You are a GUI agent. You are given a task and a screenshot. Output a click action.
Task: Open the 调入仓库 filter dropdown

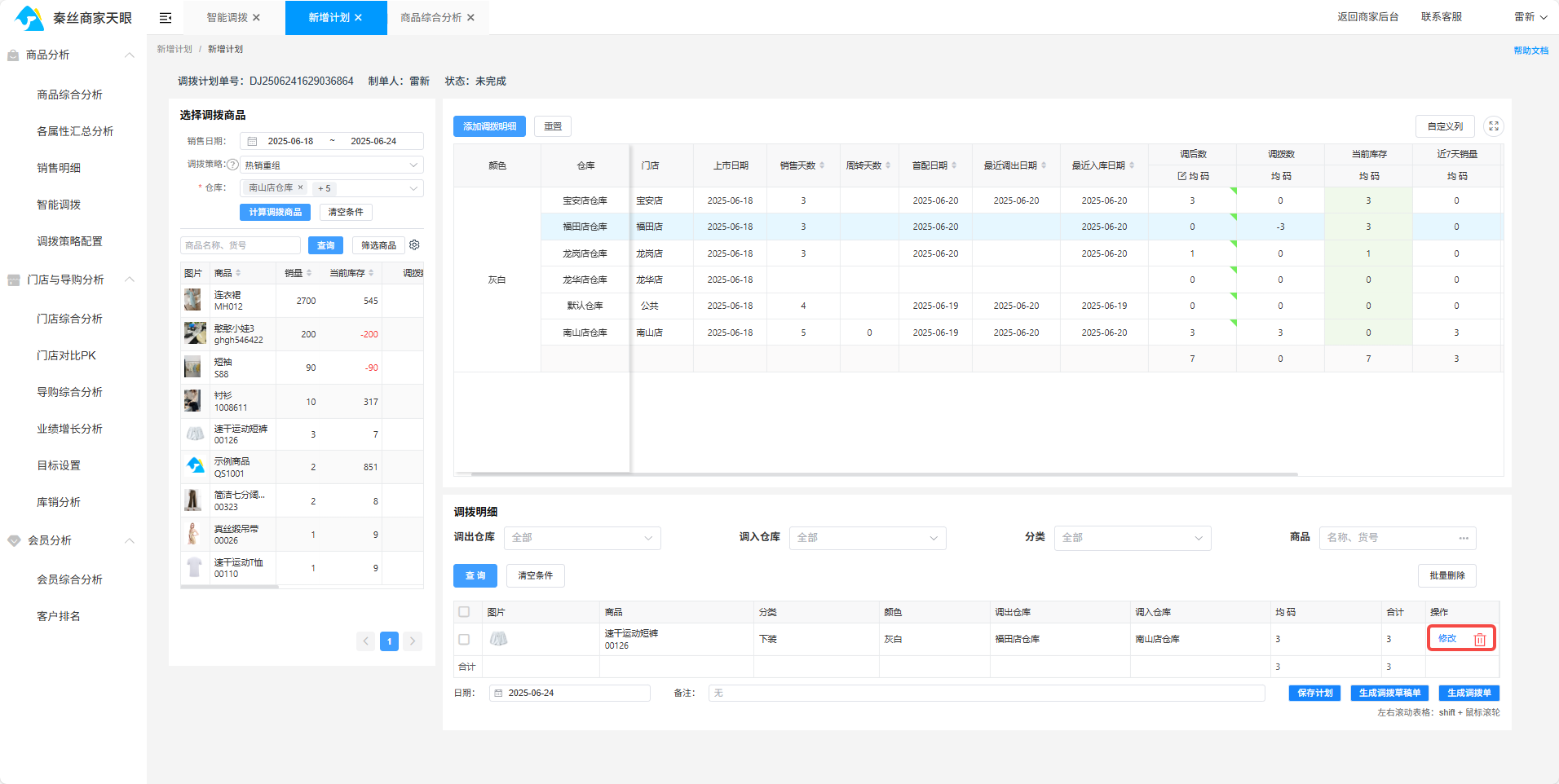[868, 538]
